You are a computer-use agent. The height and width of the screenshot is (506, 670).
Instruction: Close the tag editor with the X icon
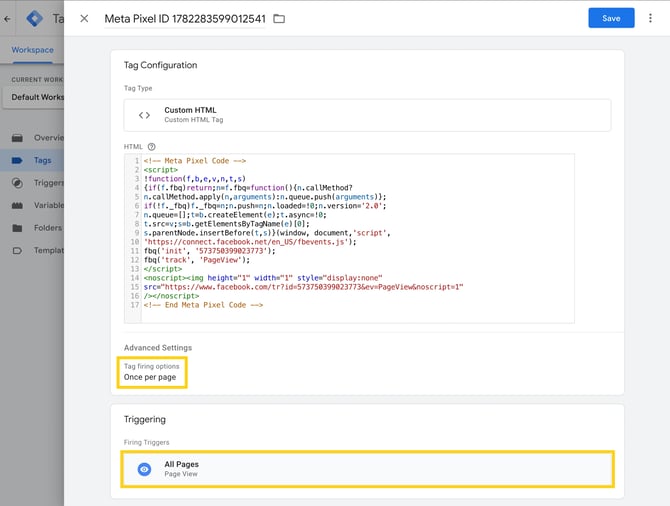[x=84, y=18]
